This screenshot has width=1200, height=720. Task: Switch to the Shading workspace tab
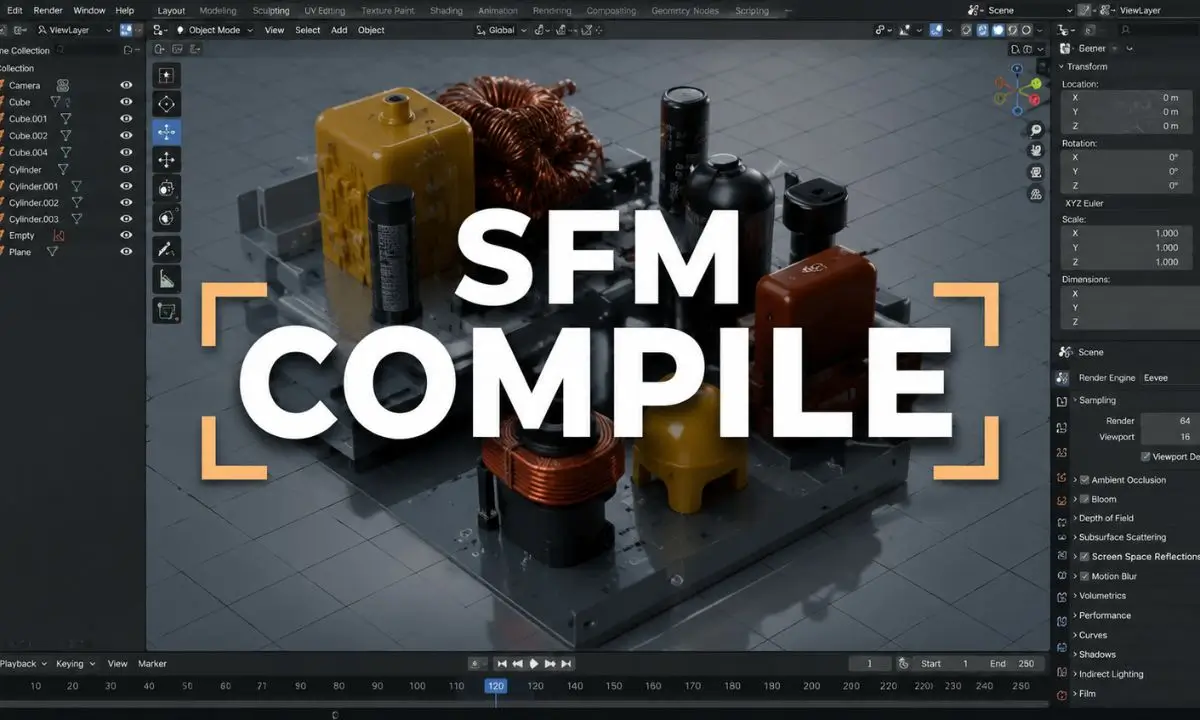446,11
